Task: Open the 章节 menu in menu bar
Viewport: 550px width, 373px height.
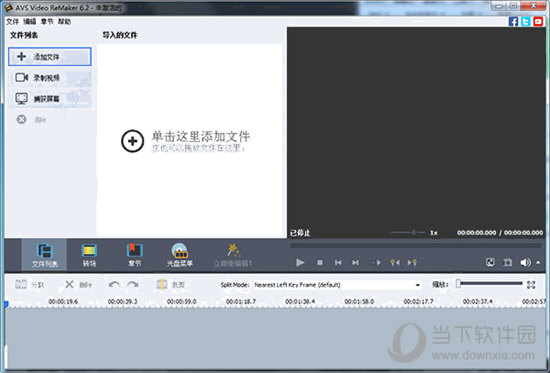Action: pyautogui.click(x=47, y=22)
